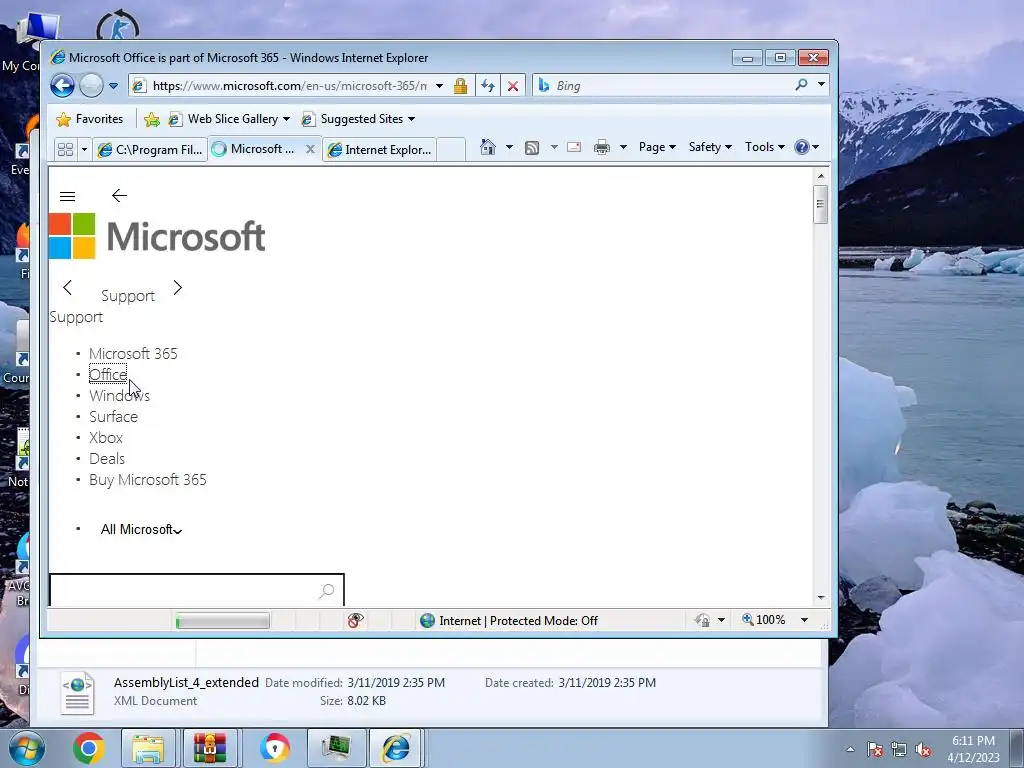Click the security lock icon
1024x768 pixels.
click(x=460, y=86)
